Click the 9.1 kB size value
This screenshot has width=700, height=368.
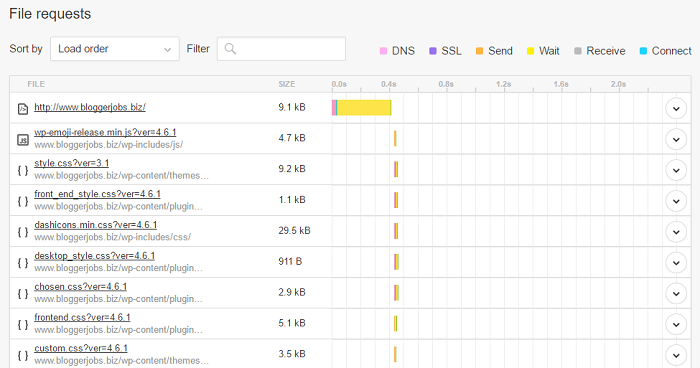[x=292, y=107]
